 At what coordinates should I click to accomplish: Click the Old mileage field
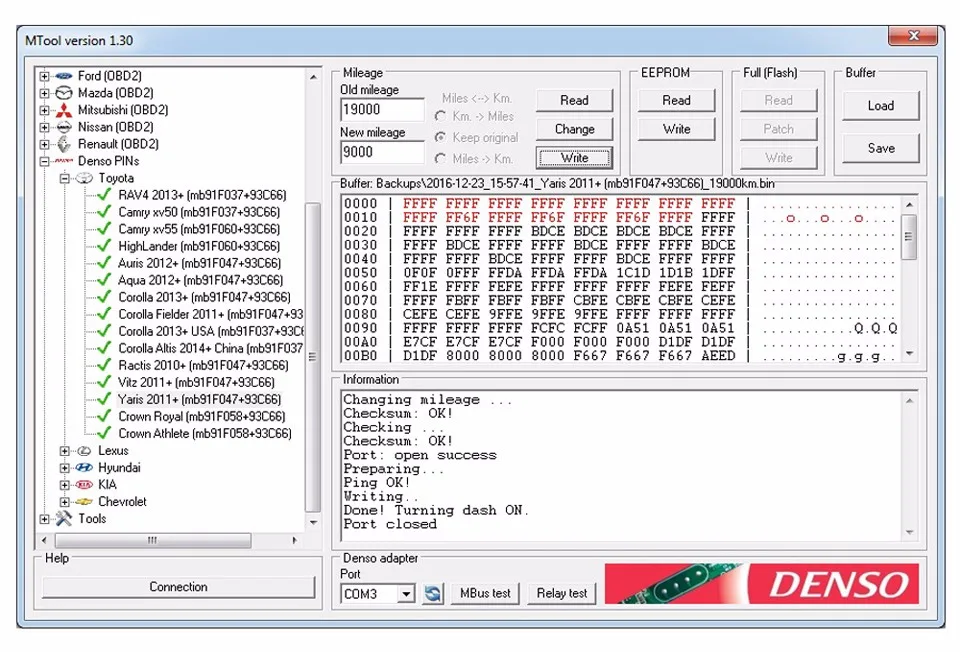(382, 110)
